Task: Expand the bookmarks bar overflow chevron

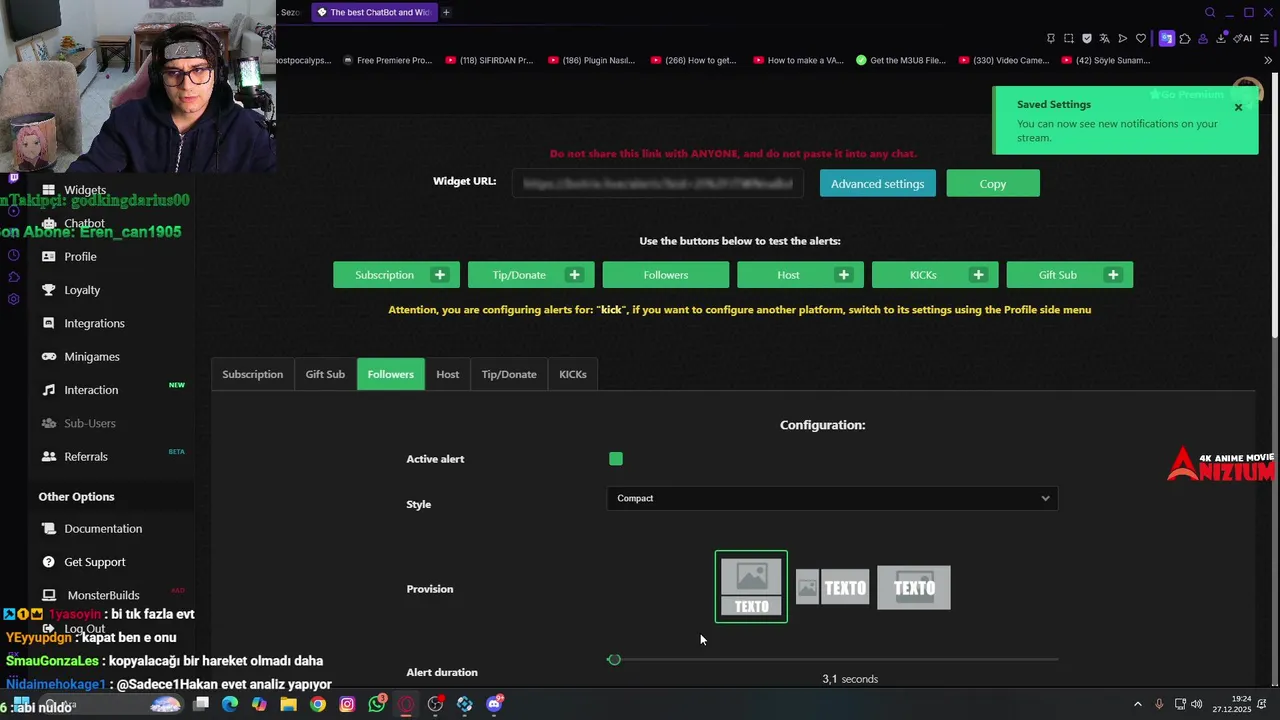Action: point(1268,60)
